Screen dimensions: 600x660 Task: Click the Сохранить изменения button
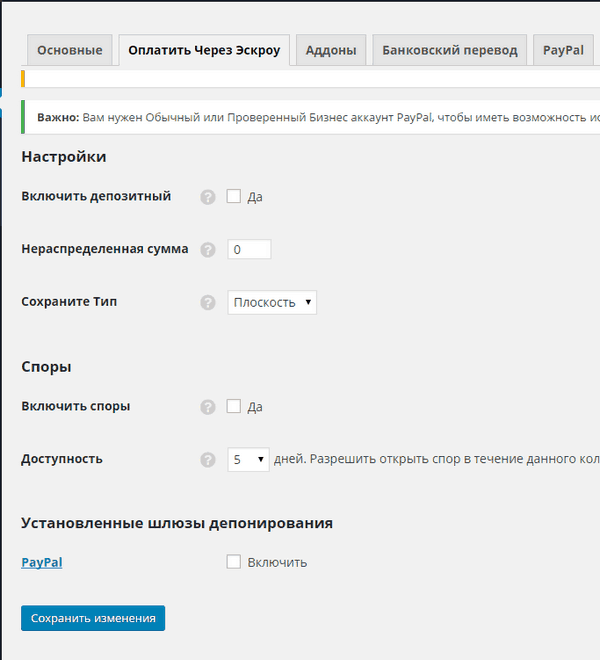pyautogui.click(x=93, y=618)
